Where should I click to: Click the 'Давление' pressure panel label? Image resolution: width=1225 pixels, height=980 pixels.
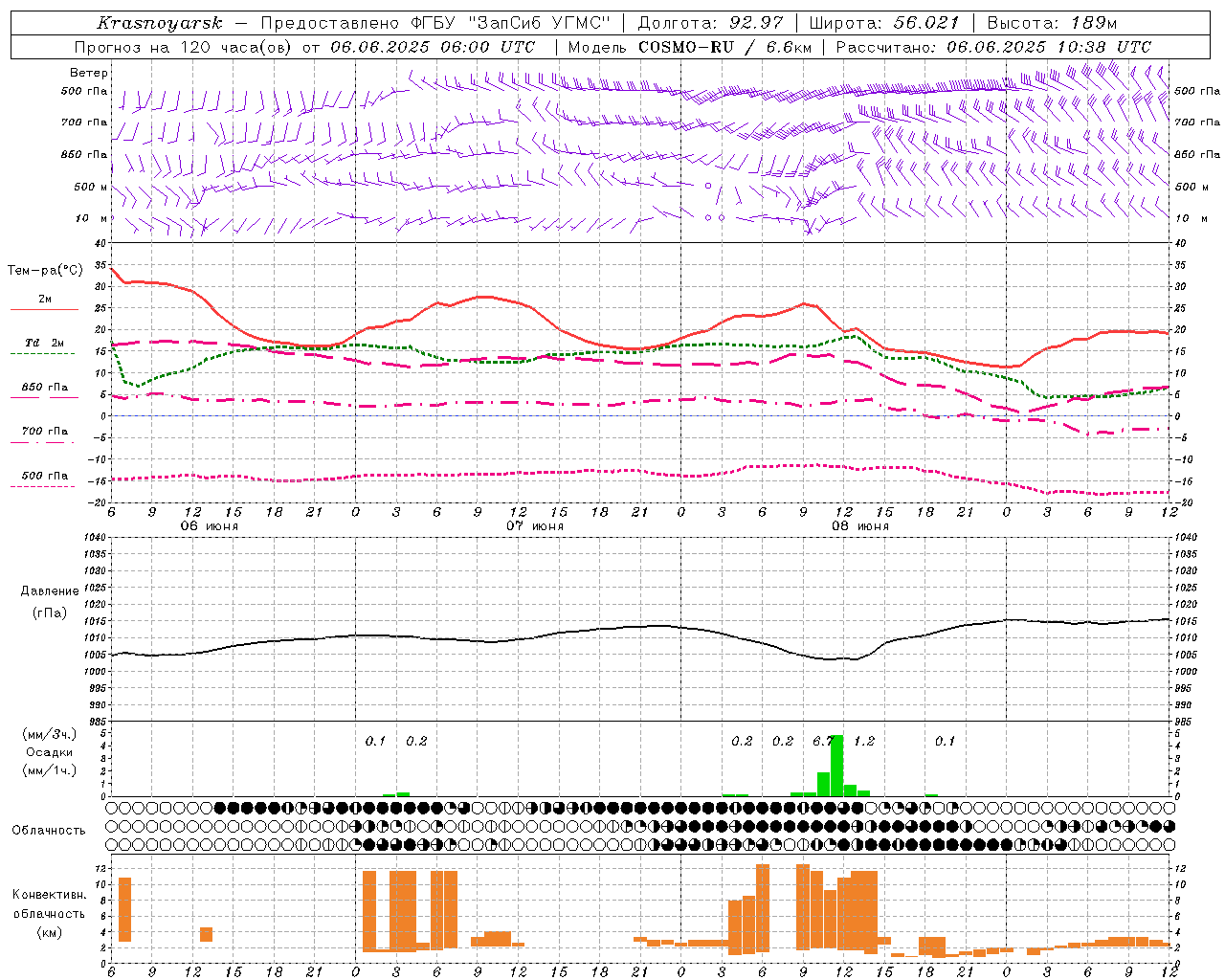[x=50, y=591]
